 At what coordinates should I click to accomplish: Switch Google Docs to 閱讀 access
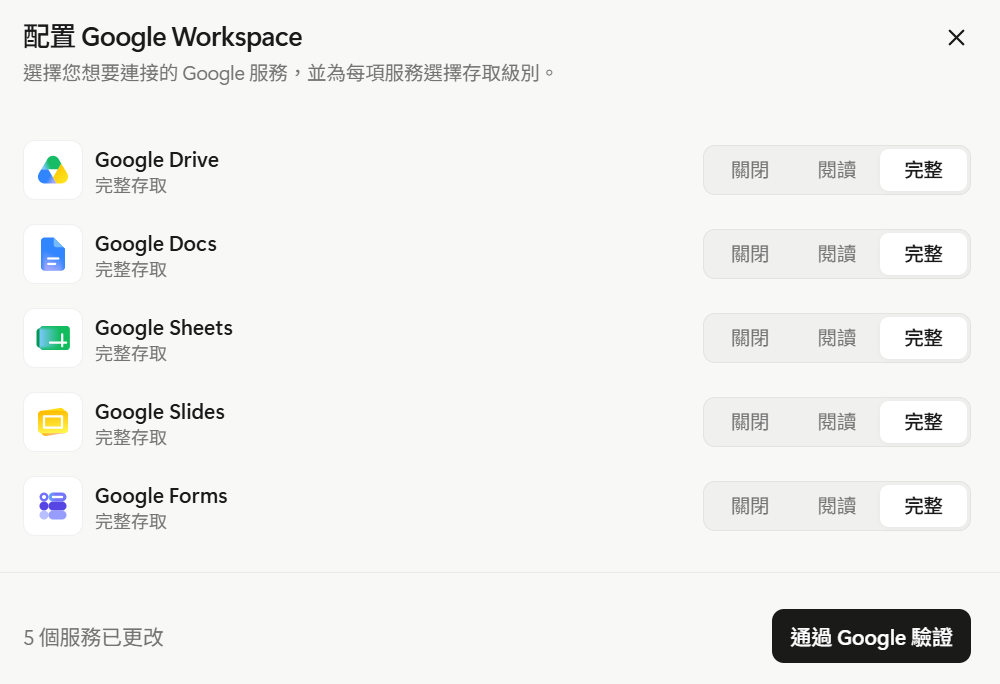point(837,254)
